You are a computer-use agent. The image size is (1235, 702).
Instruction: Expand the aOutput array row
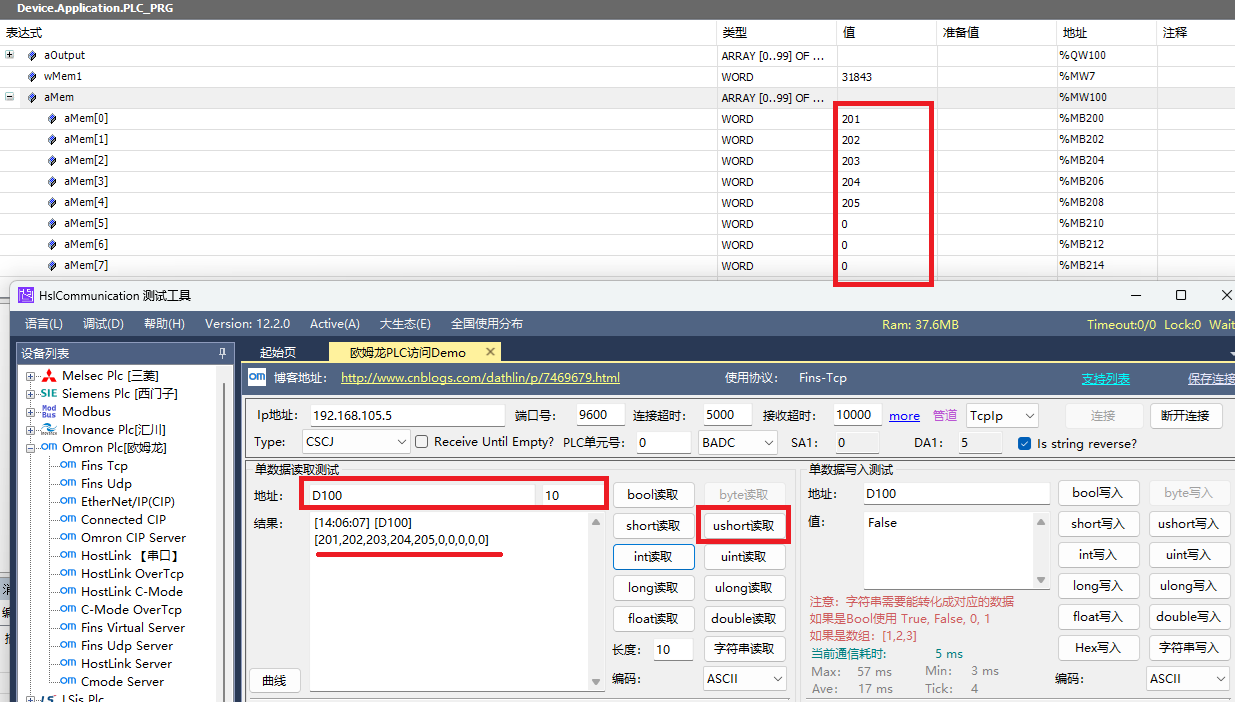[x=10, y=55]
